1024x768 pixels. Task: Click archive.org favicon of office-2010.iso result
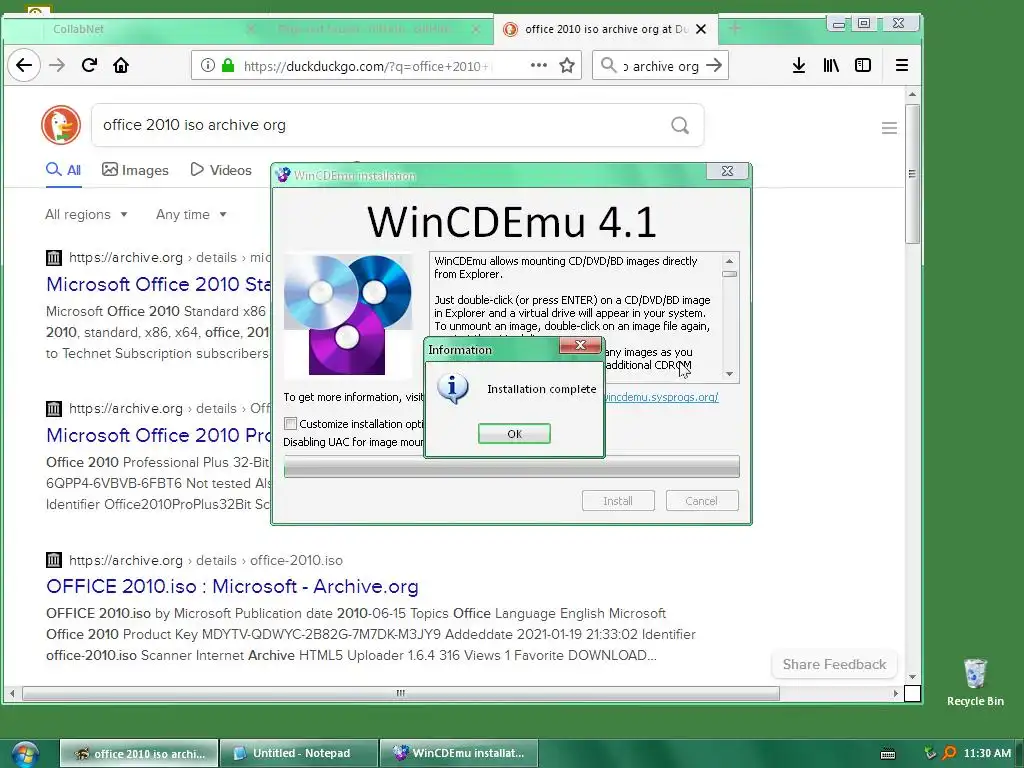point(54,560)
